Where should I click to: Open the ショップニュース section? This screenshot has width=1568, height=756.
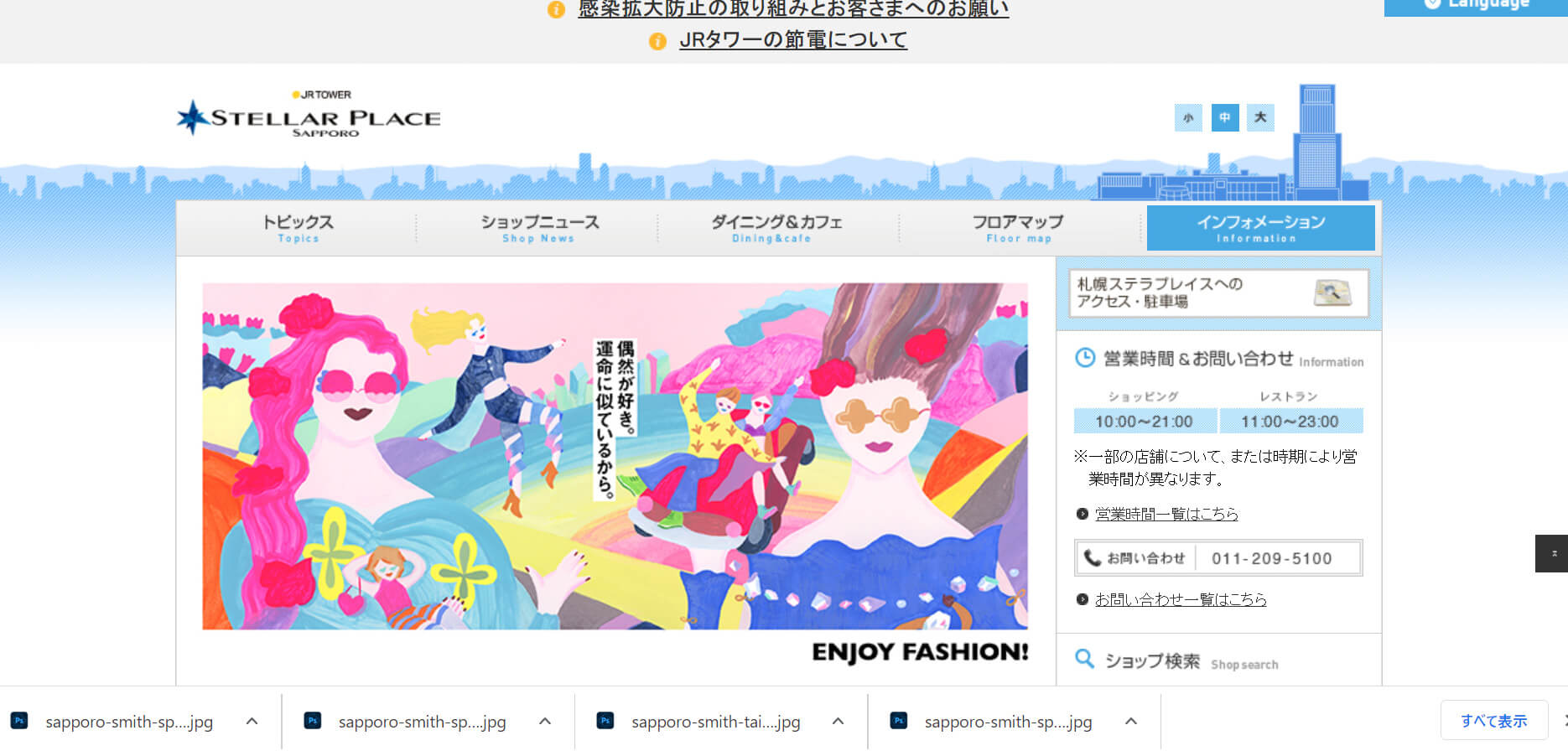coord(539,227)
